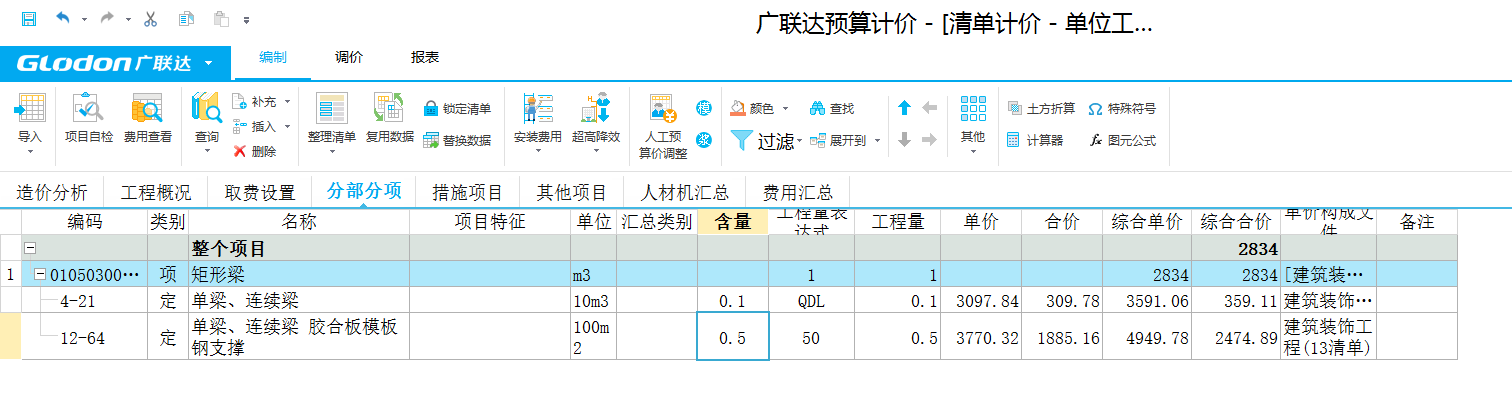Open the quick access customize dropdown
This screenshot has width=1512, height=418.
247,20
